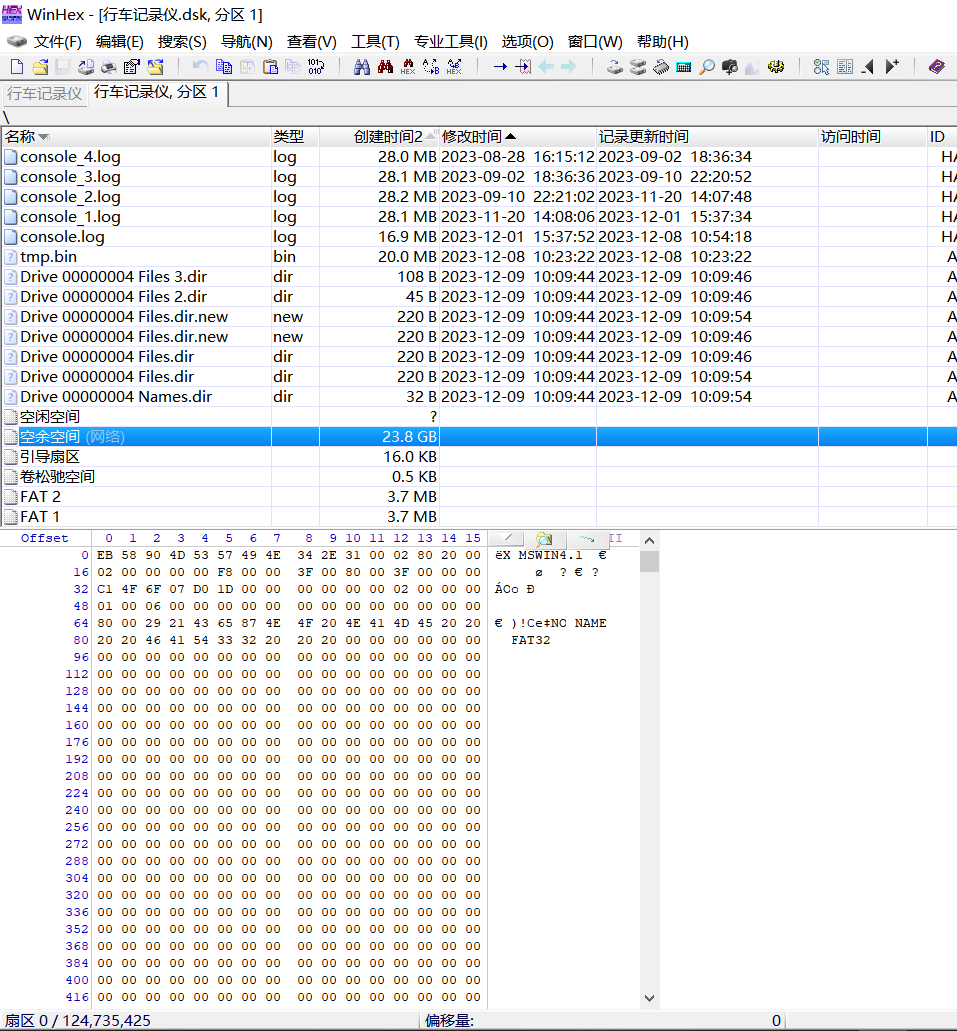Click the 偏移量 status bar field

click(603, 1020)
